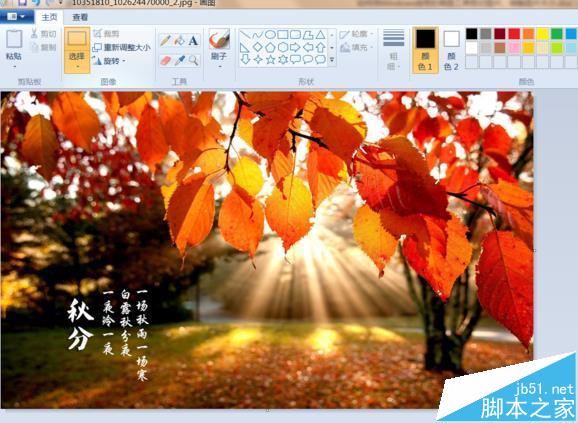The height and width of the screenshot is (423, 578).
Task: Choose the Right arrow shape
Action: (x=295, y=47)
